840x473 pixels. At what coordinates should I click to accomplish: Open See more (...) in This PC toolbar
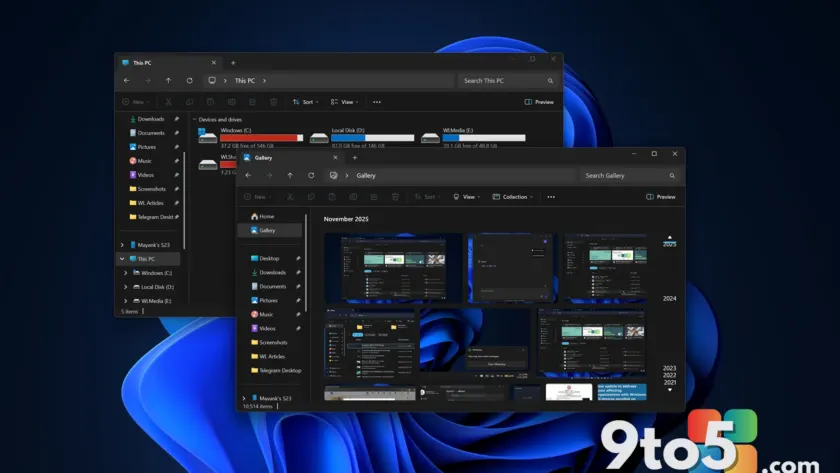pyautogui.click(x=377, y=102)
